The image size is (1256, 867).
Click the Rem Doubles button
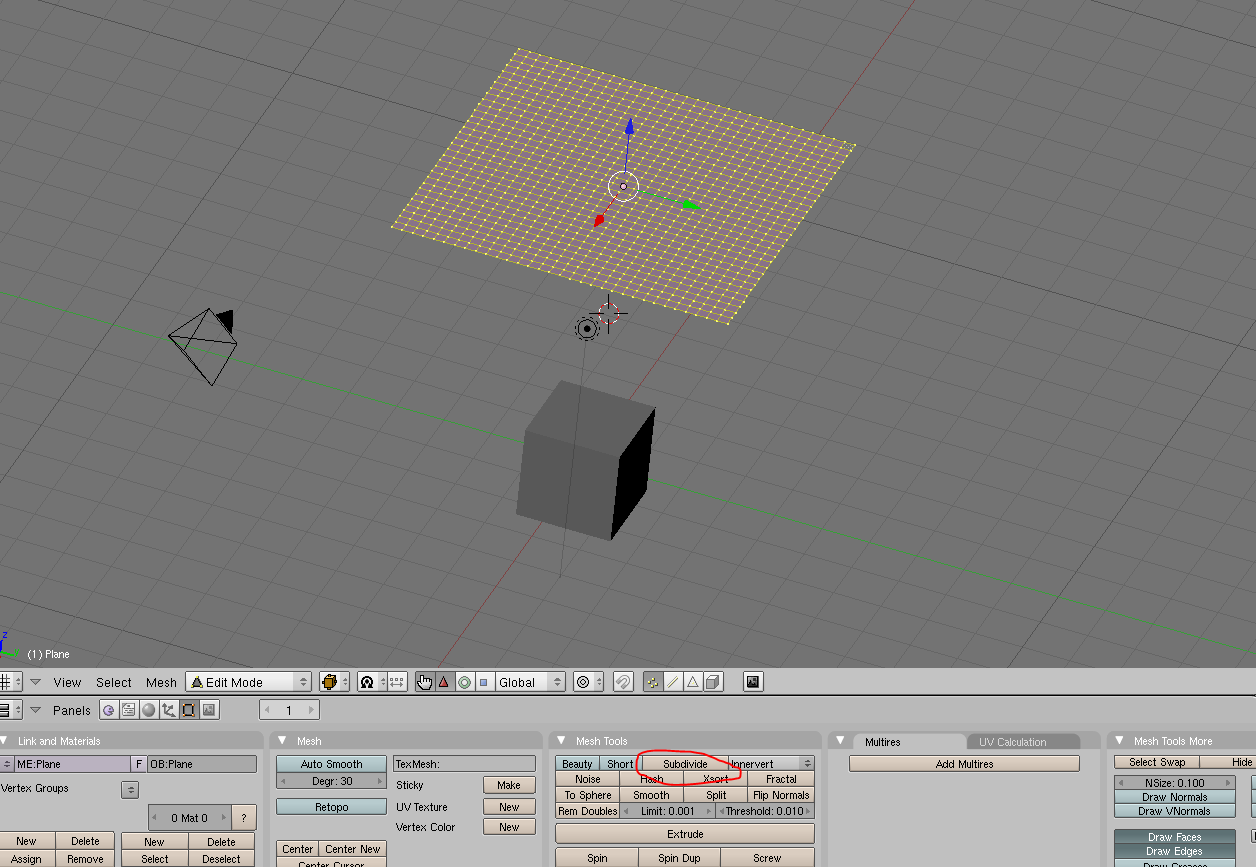pyautogui.click(x=588, y=811)
